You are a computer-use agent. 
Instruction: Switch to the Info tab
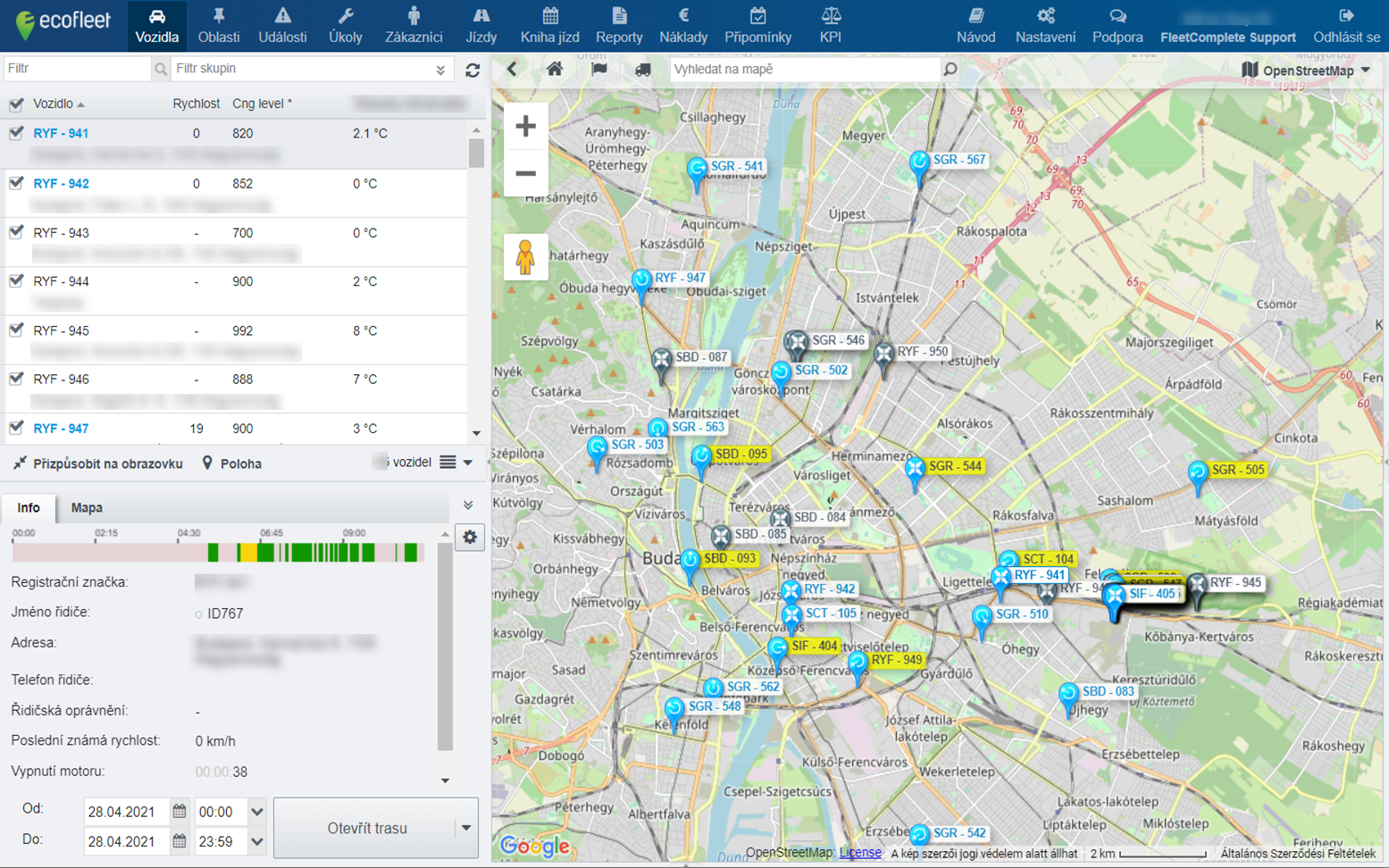click(29, 507)
